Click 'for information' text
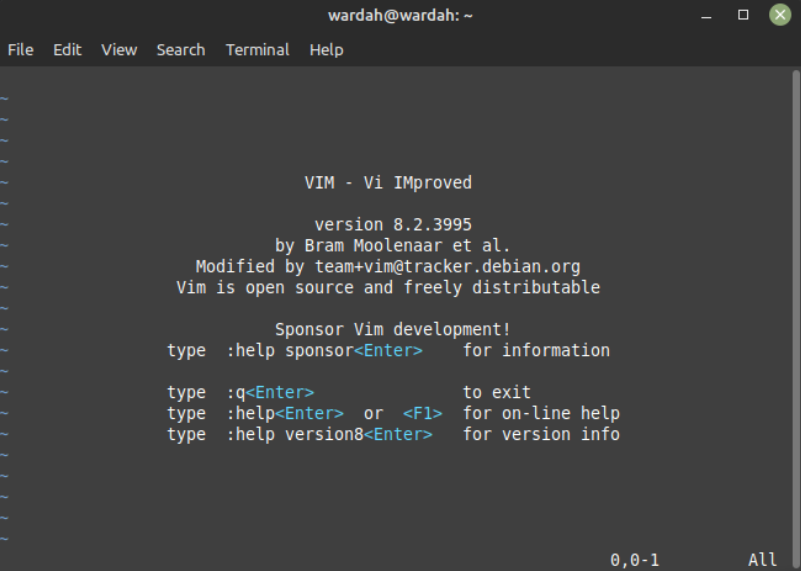801x571 pixels. (536, 350)
